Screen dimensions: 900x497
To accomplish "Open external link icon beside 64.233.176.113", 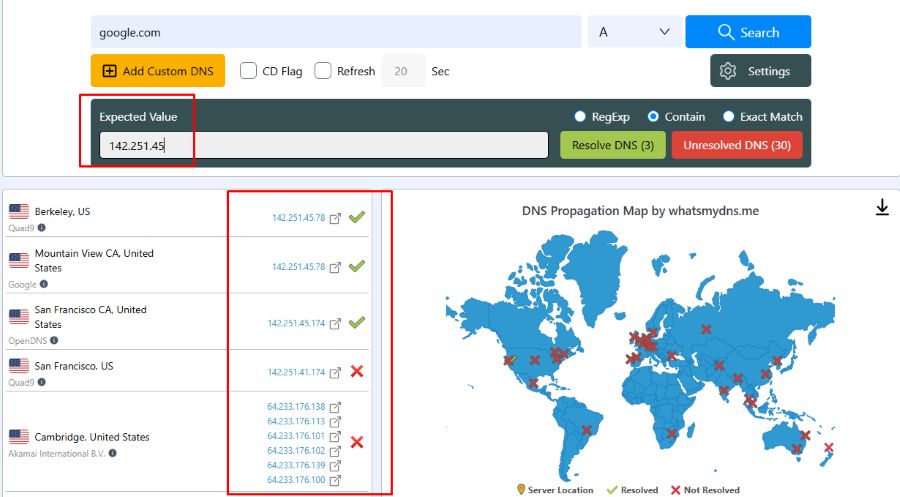I will point(335,422).
